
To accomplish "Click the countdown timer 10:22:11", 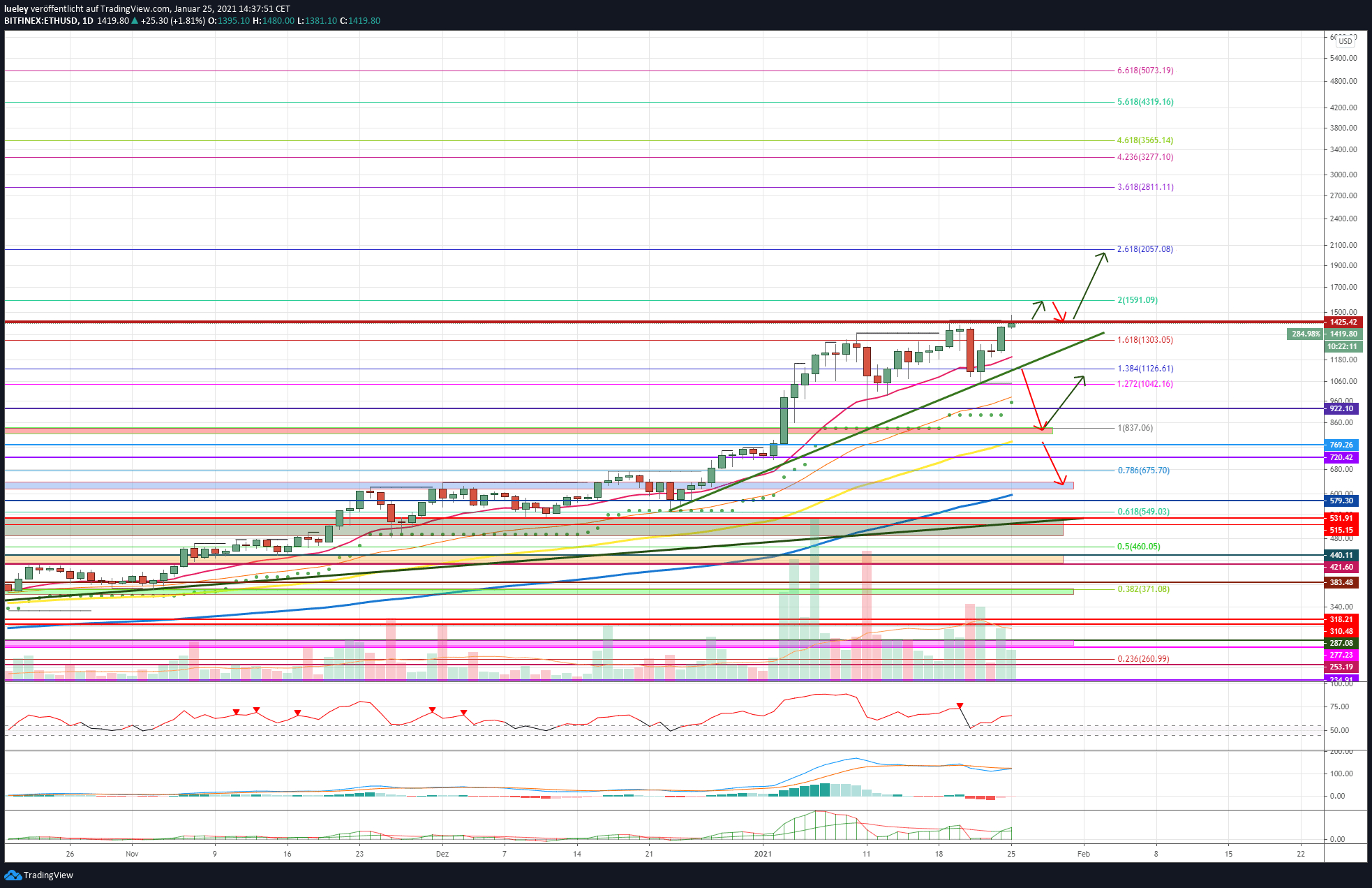I will point(1343,347).
